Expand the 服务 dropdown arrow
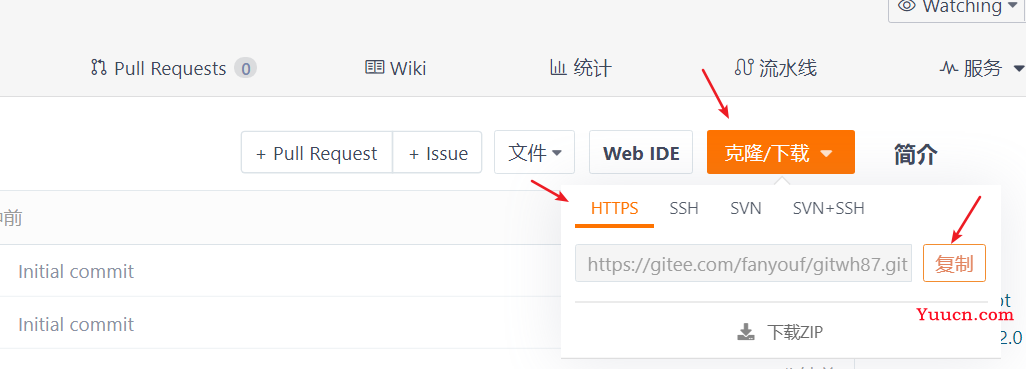The height and width of the screenshot is (369, 1026). pos(1018,68)
